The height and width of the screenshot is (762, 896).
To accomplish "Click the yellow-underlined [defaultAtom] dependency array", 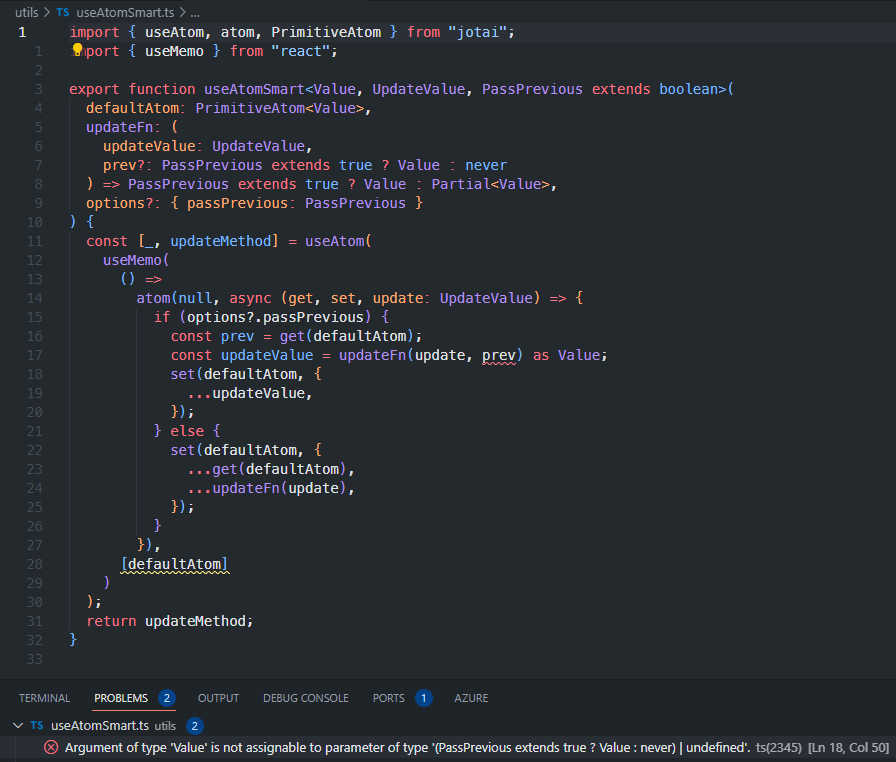I will coord(175,564).
